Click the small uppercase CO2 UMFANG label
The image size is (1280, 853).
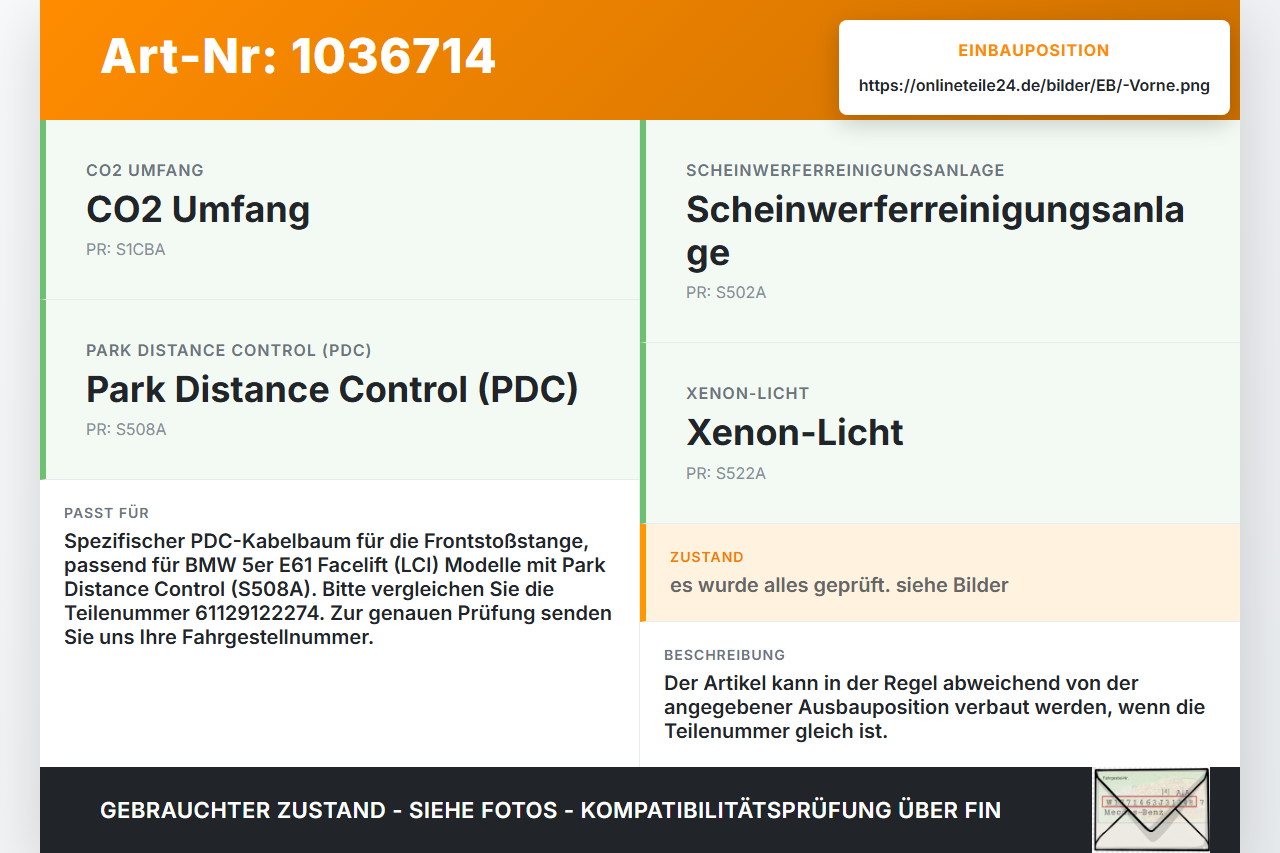click(x=145, y=171)
